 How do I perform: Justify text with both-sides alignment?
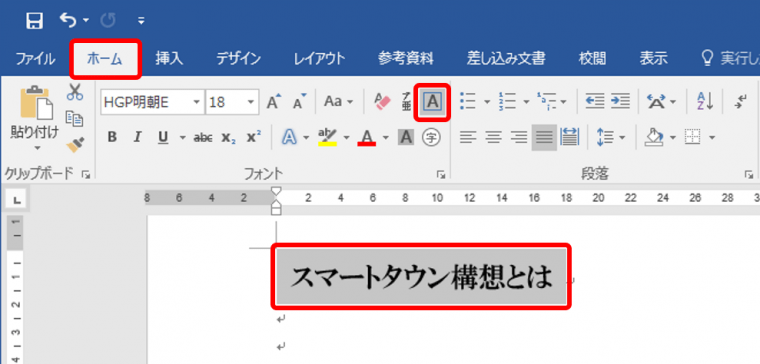[x=544, y=138]
